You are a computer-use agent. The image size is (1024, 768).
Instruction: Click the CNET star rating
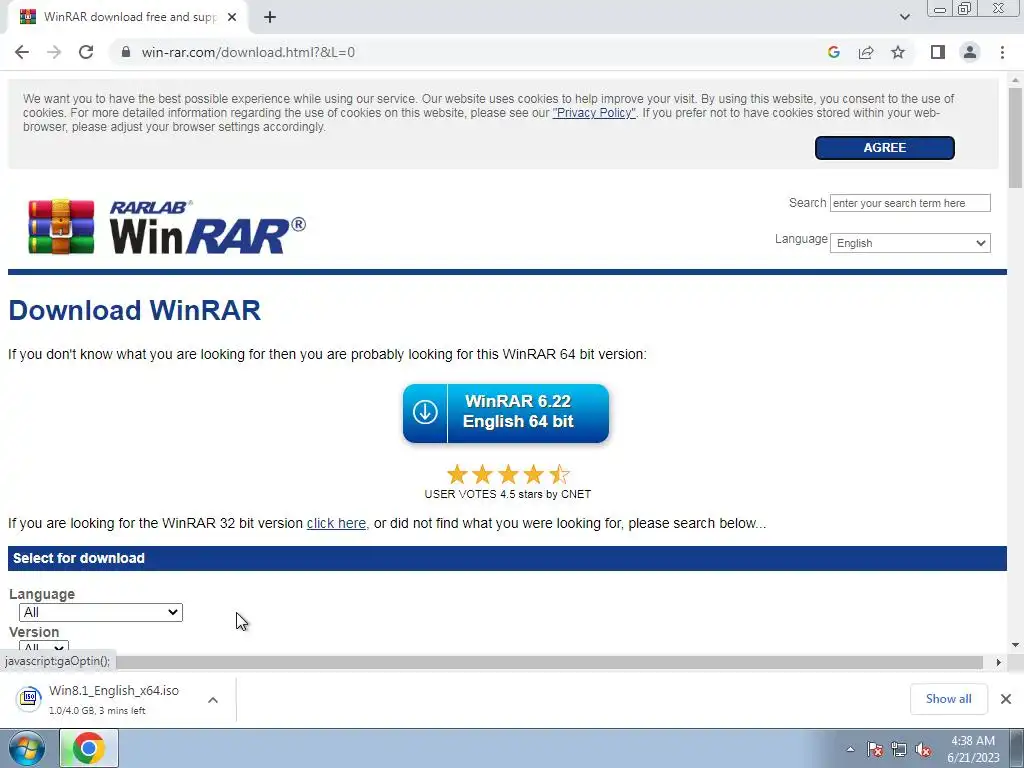click(507, 474)
